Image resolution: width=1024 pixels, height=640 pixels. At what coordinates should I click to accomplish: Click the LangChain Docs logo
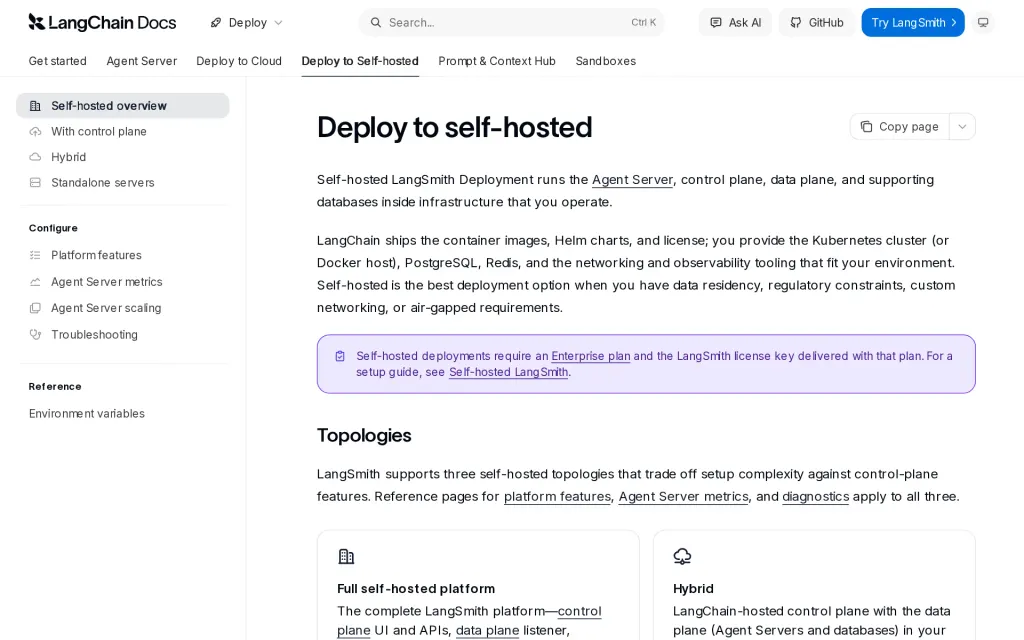(x=102, y=22)
